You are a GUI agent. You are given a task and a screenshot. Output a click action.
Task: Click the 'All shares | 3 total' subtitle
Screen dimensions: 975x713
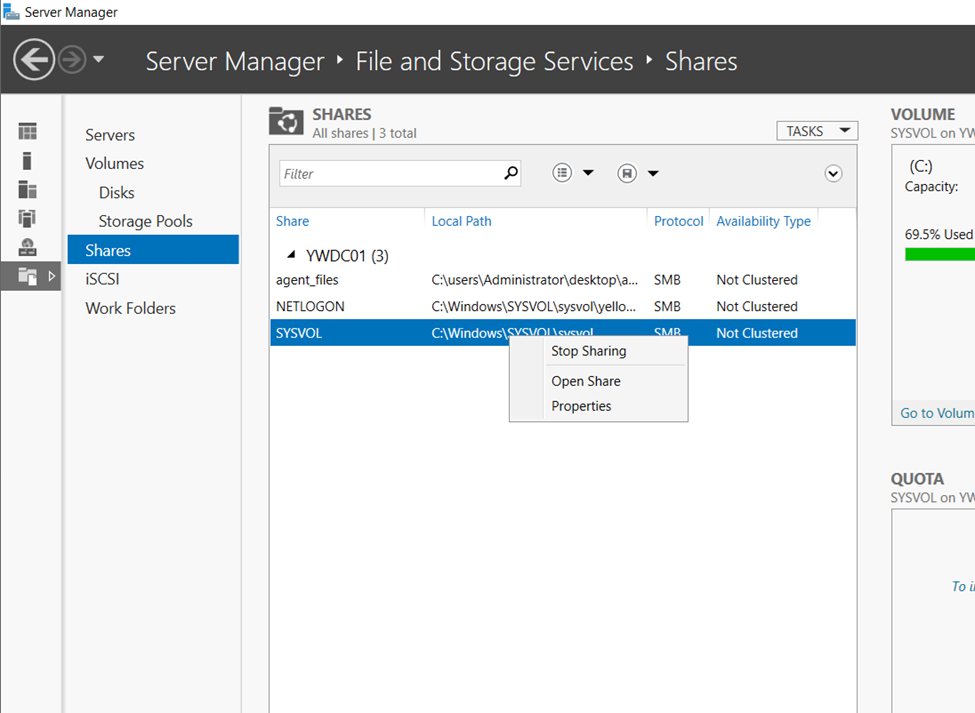pyautogui.click(x=364, y=133)
